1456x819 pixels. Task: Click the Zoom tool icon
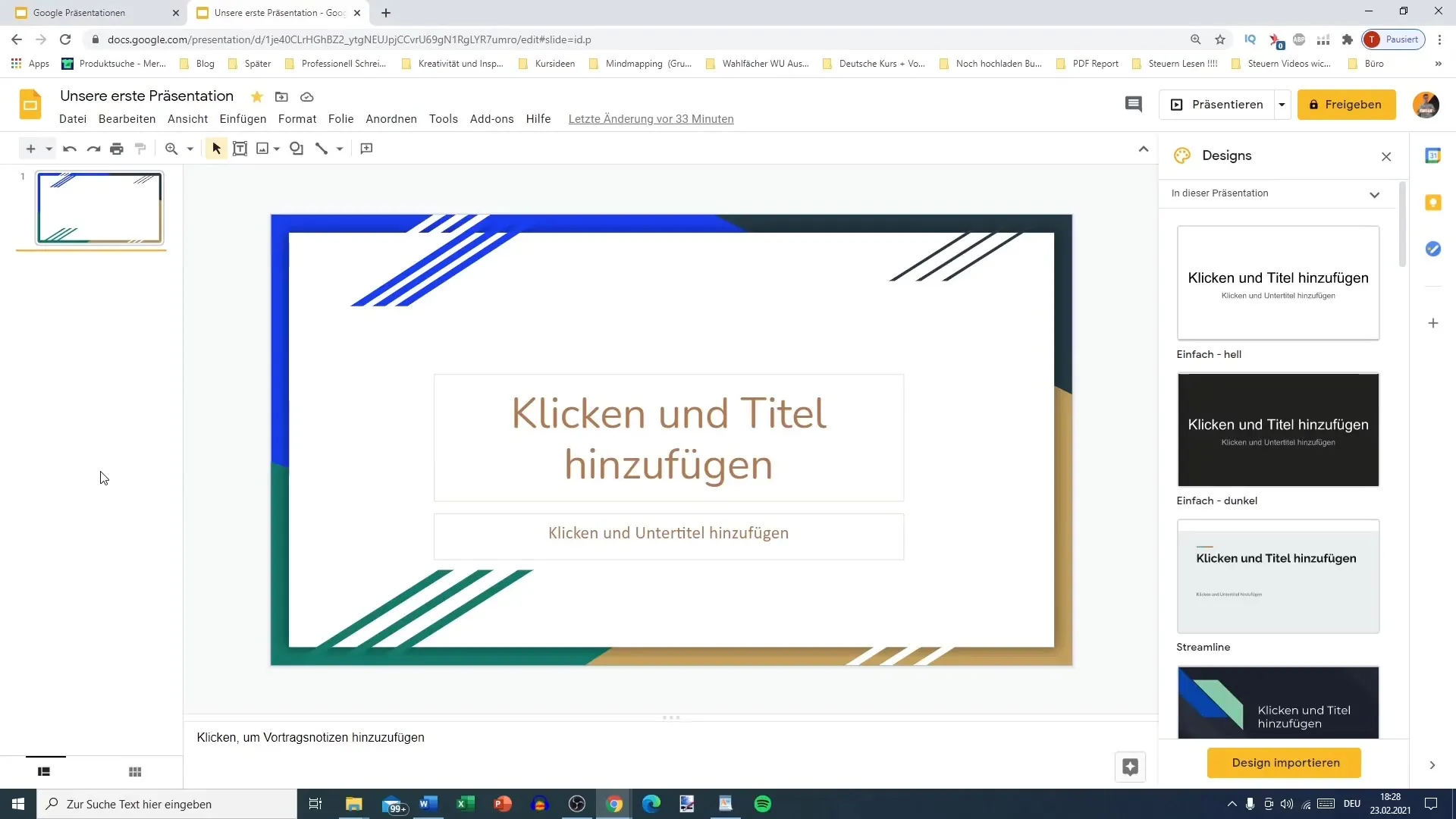tap(171, 148)
